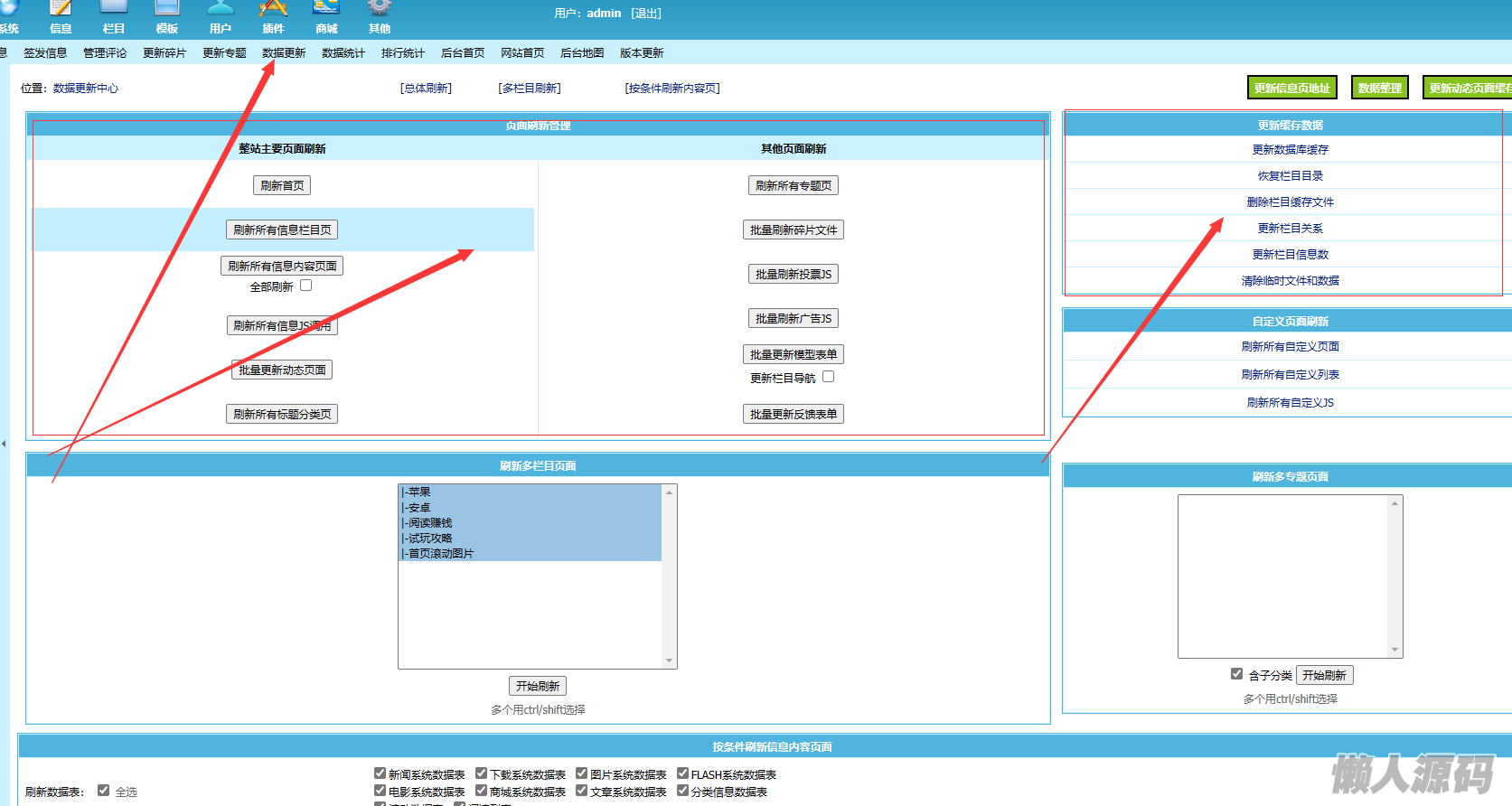Select the 数据更新 menu item

coord(284,53)
